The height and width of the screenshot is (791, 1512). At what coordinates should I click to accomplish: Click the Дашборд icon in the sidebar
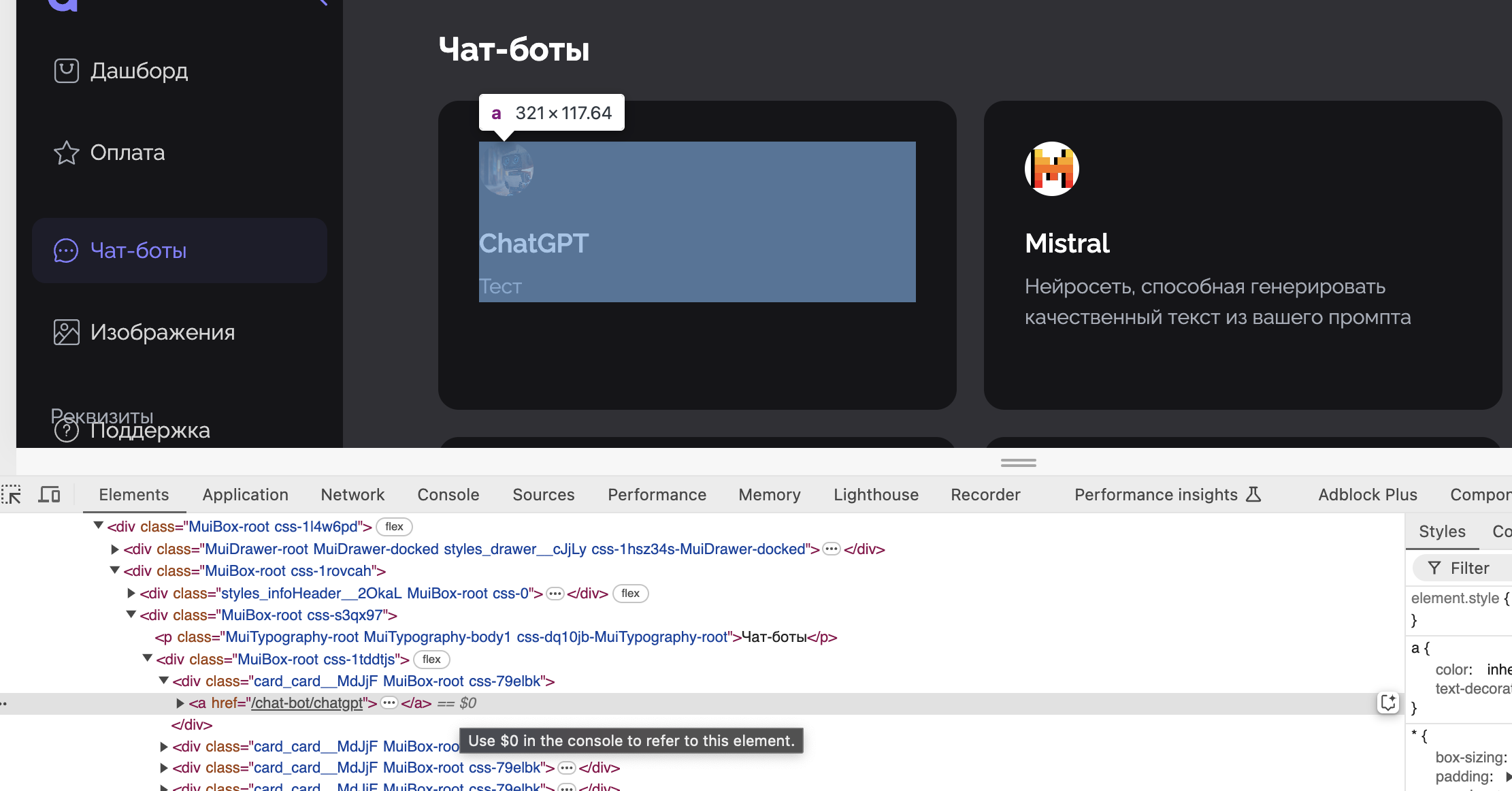pos(66,71)
